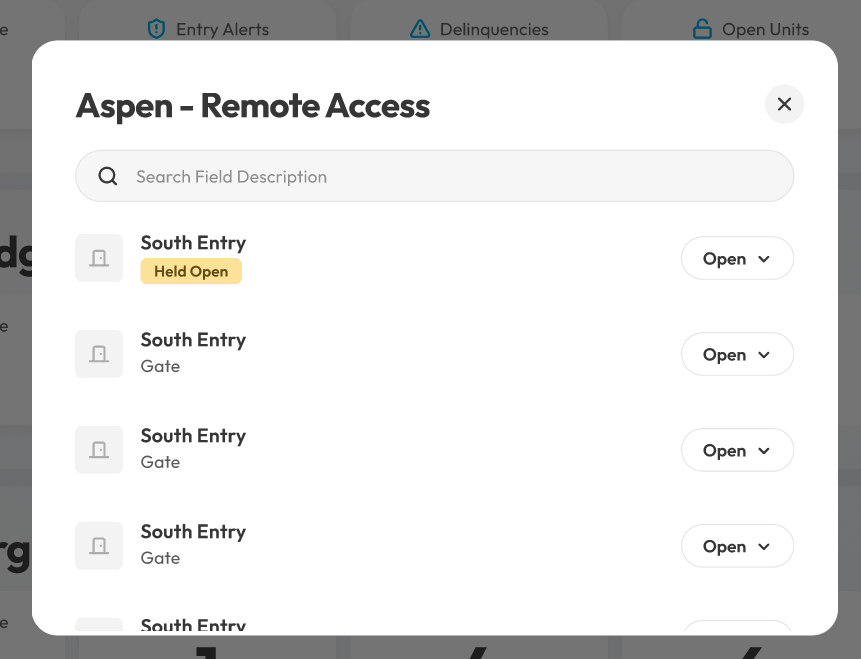Click the Held Open status badge
Image resolution: width=861 pixels, height=659 pixels.
(x=190, y=271)
